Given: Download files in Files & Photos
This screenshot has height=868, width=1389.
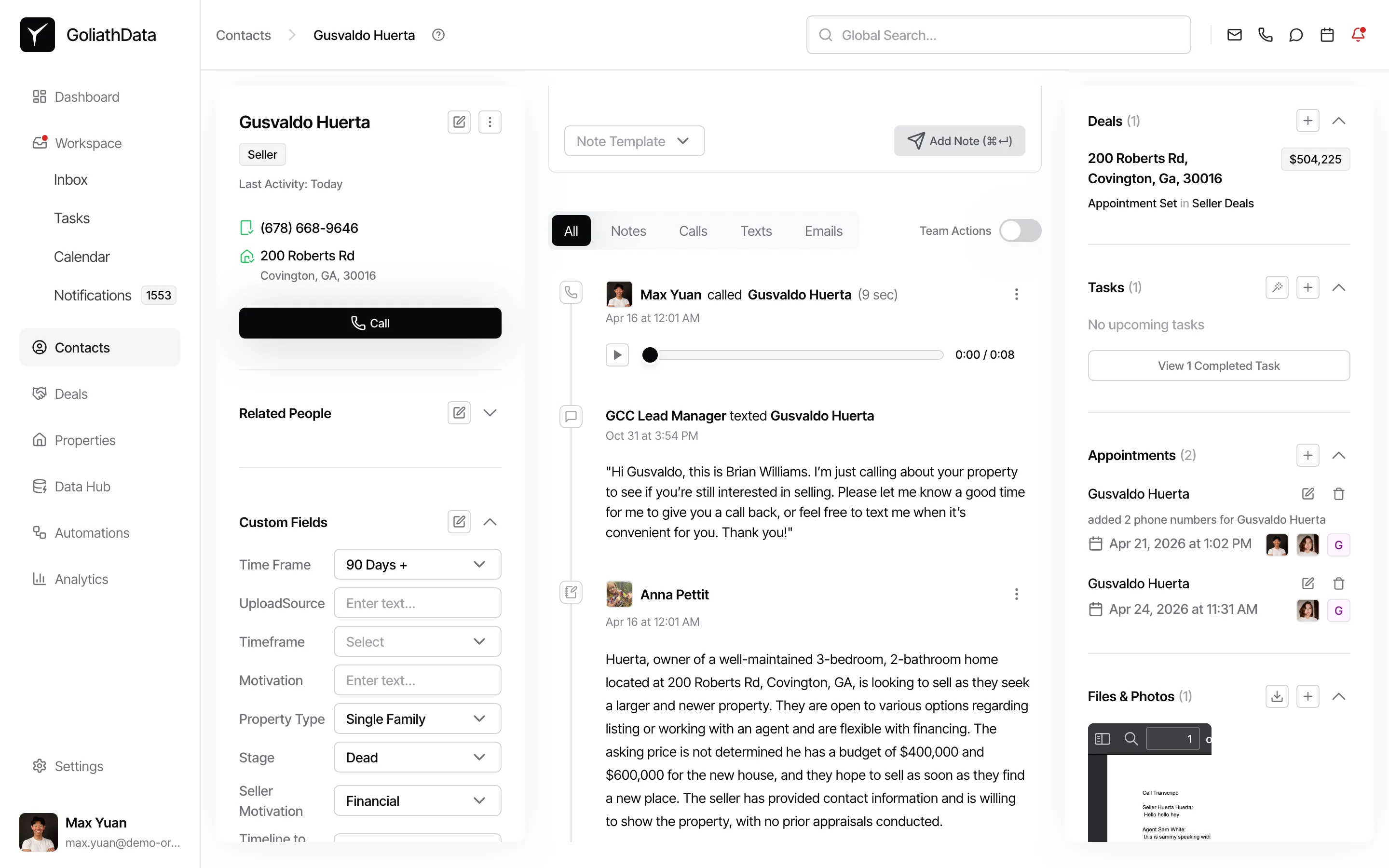Looking at the screenshot, I should (1277, 696).
